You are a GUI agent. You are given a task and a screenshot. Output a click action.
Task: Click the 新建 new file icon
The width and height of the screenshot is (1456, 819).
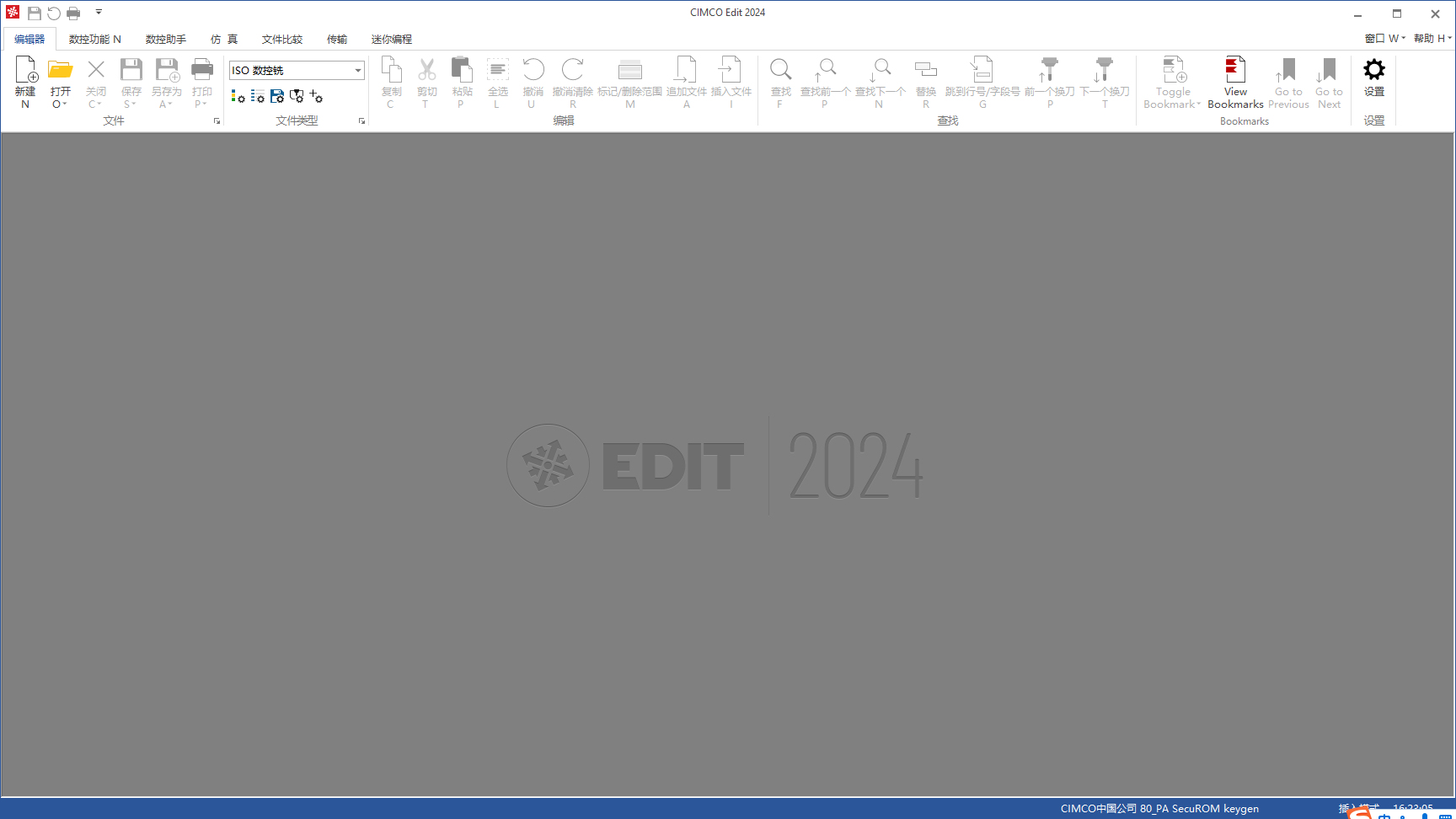[25, 70]
